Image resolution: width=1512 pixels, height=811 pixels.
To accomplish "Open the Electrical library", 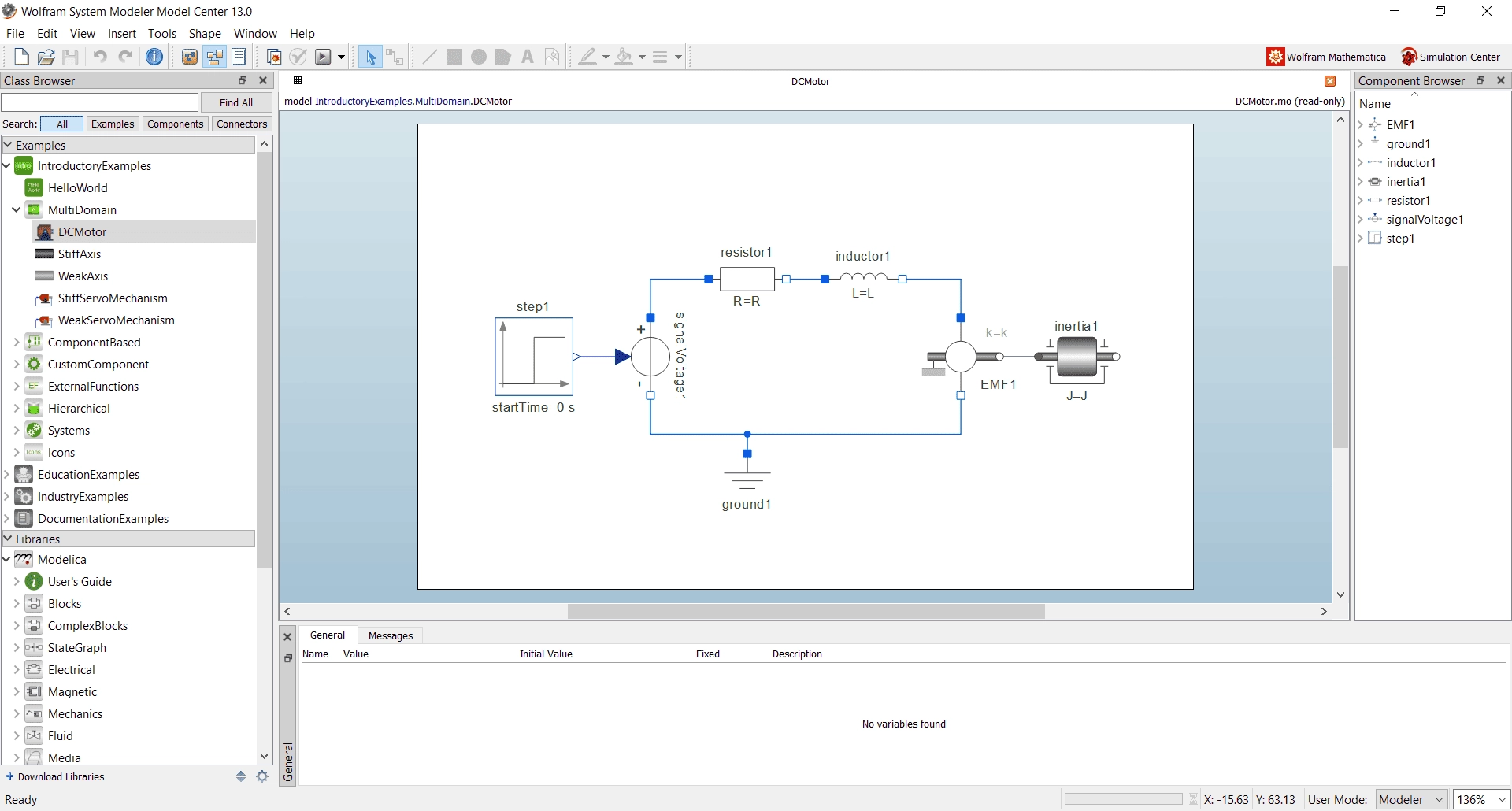I will click(71, 669).
